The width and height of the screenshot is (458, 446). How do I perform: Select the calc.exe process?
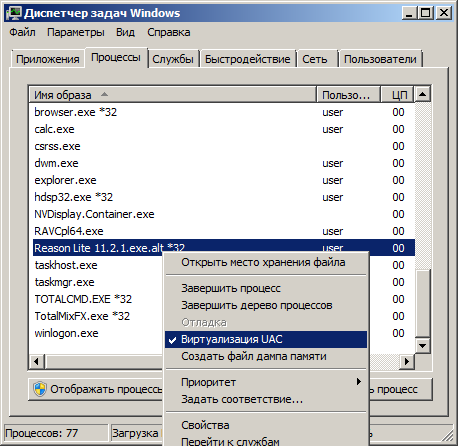223,129
